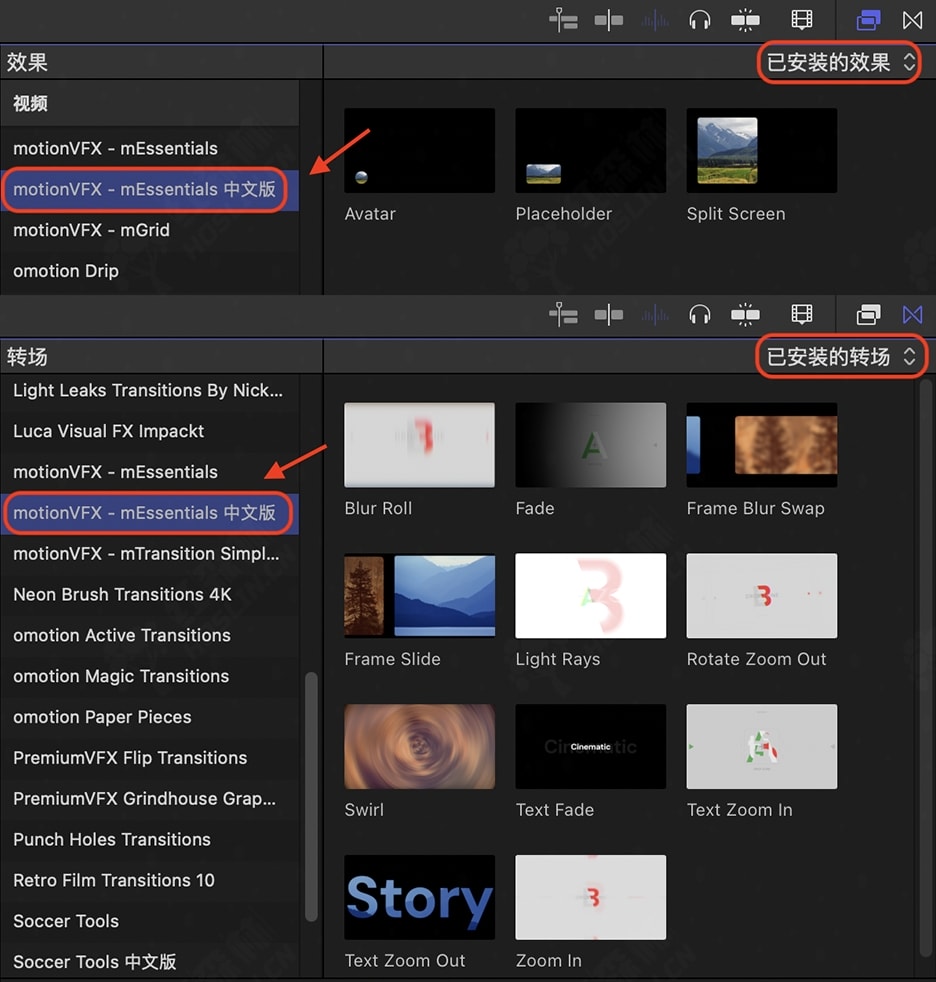
Task: Select the Swirl transition thumbnail
Action: [419, 747]
